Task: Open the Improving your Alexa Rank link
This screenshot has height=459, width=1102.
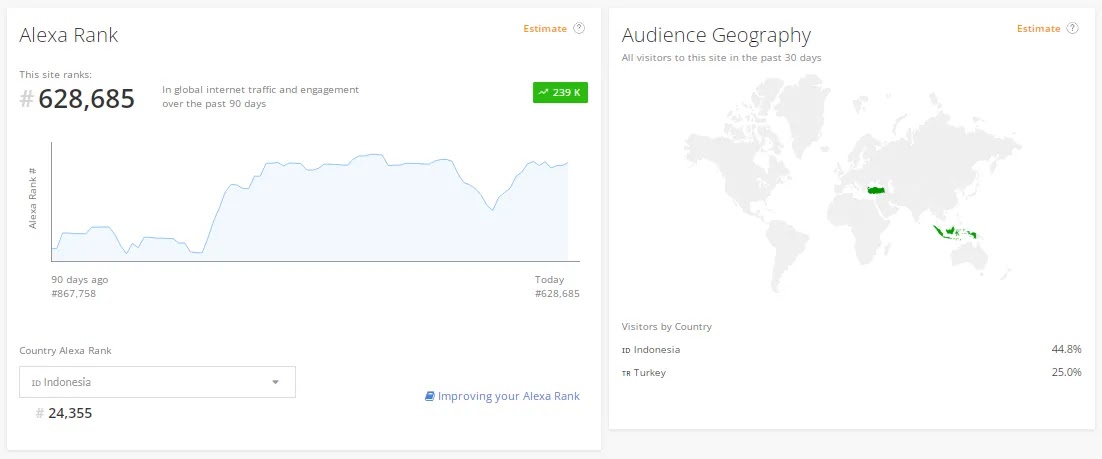Action: tap(509, 396)
